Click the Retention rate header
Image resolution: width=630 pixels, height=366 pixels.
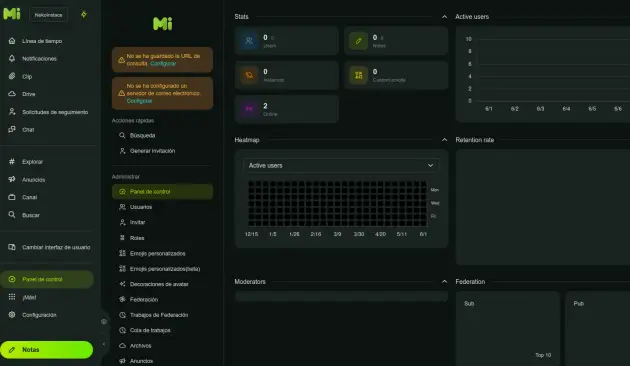click(475, 140)
